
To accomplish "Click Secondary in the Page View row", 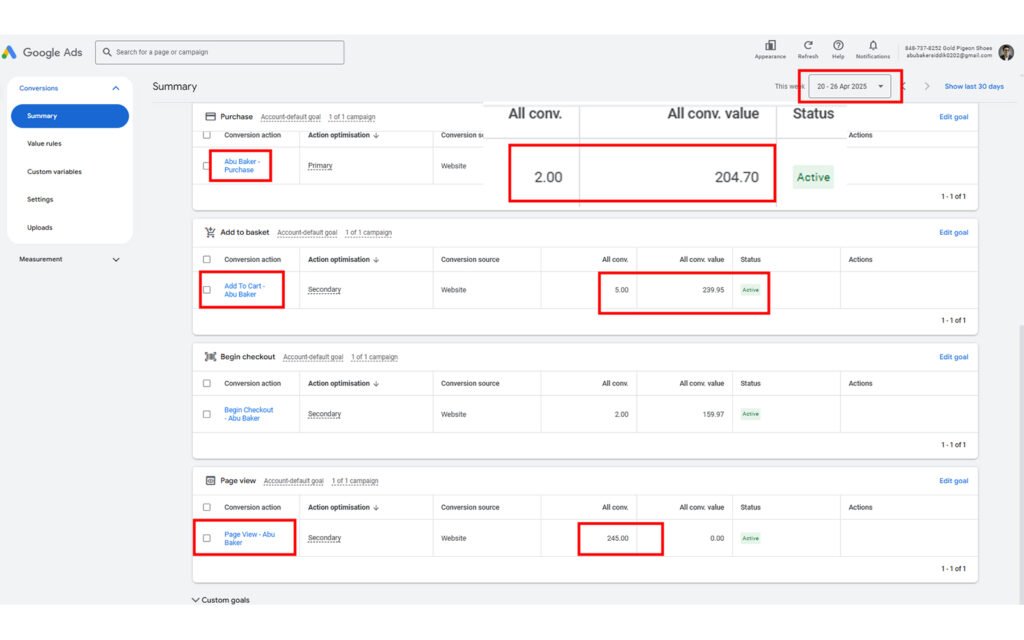I will point(324,538).
